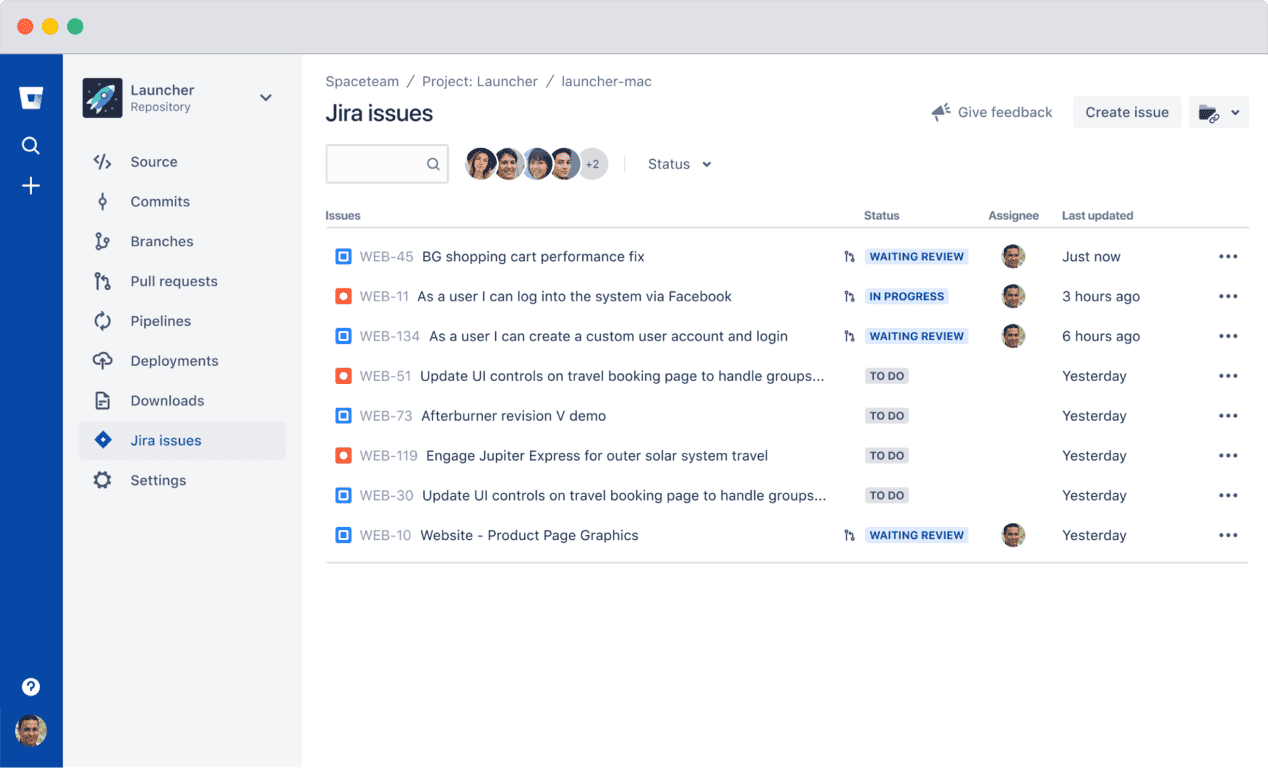Select the Source code icon
This screenshot has height=768, width=1268.
click(101, 161)
